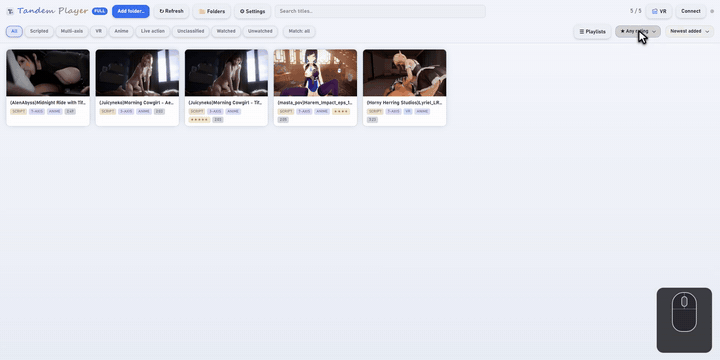Image resolution: width=720 pixels, height=360 pixels.
Task: Open the masta_pov Harem_Impact thumbnail
Action: coord(315,73)
